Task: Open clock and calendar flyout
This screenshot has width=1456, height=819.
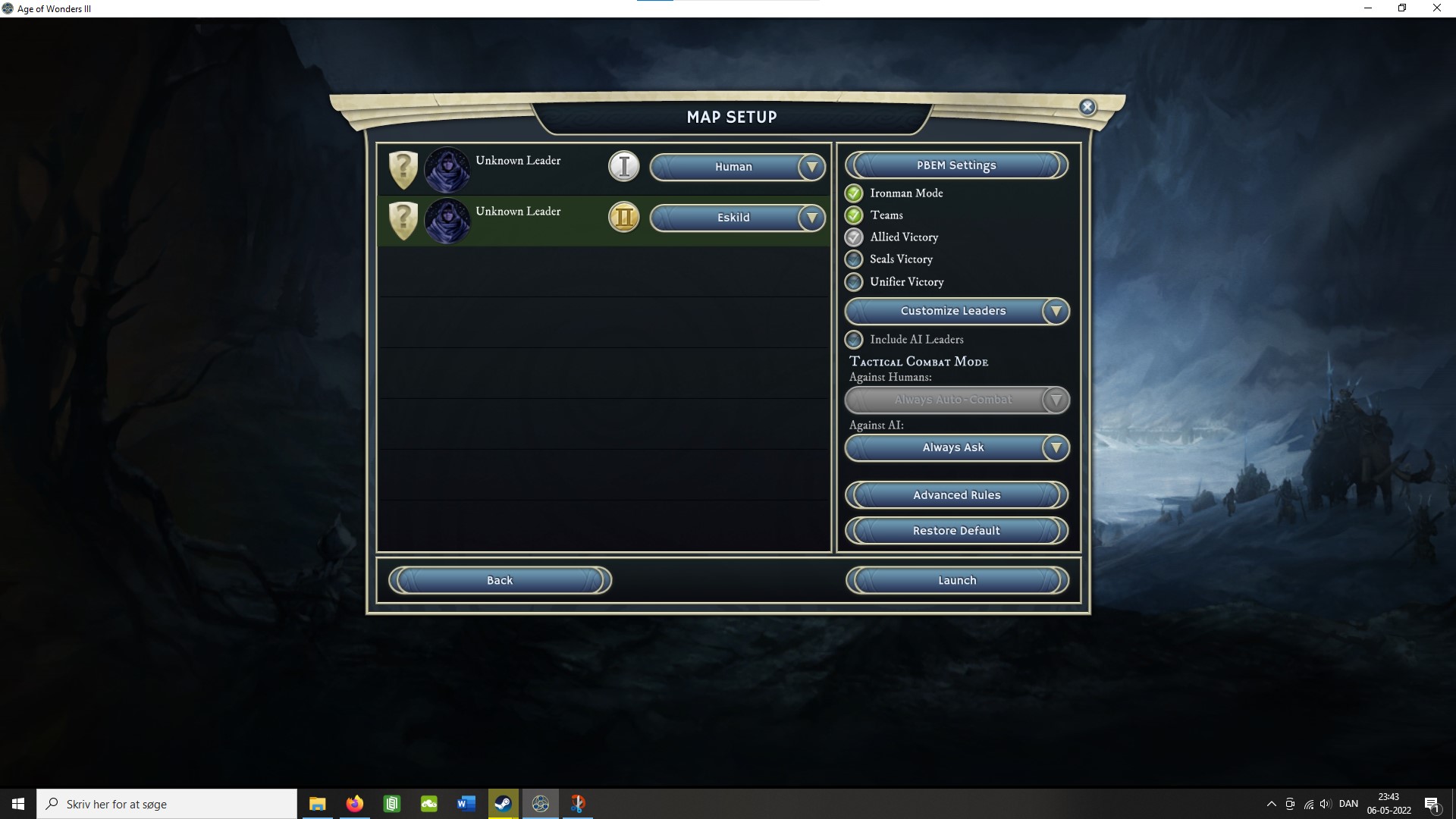Action: tap(1389, 804)
